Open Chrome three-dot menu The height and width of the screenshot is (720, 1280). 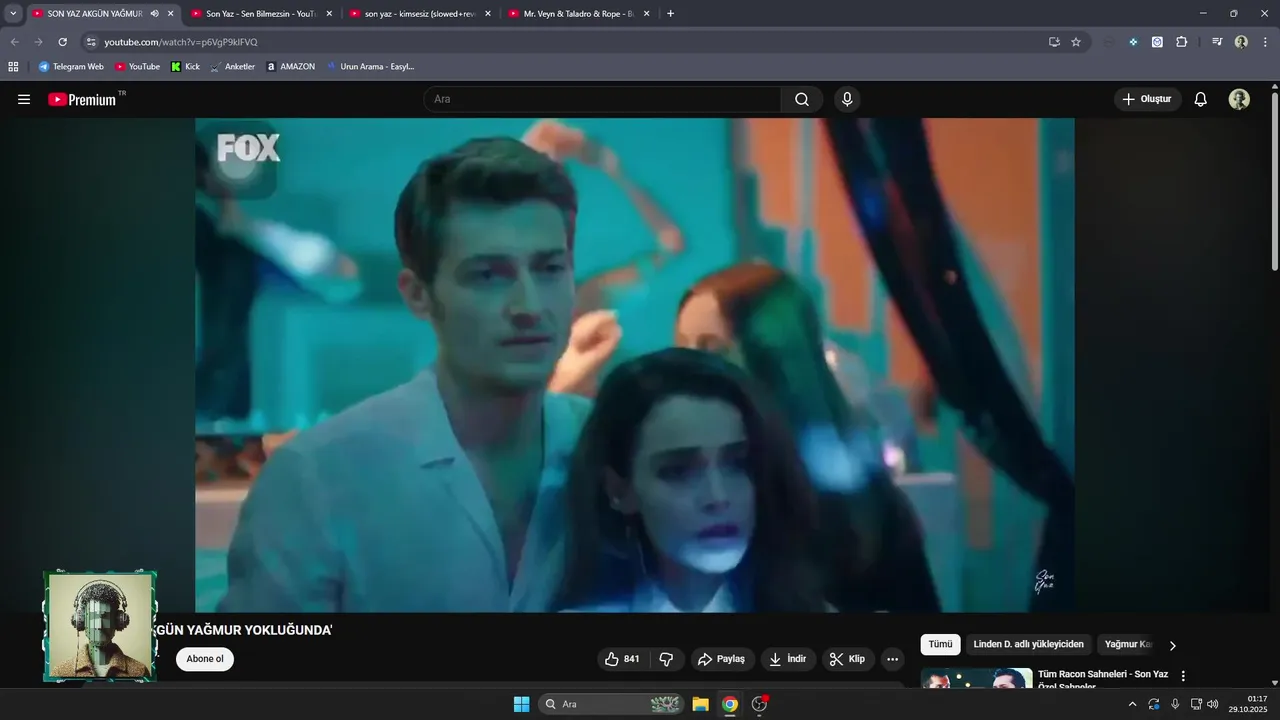(1266, 42)
